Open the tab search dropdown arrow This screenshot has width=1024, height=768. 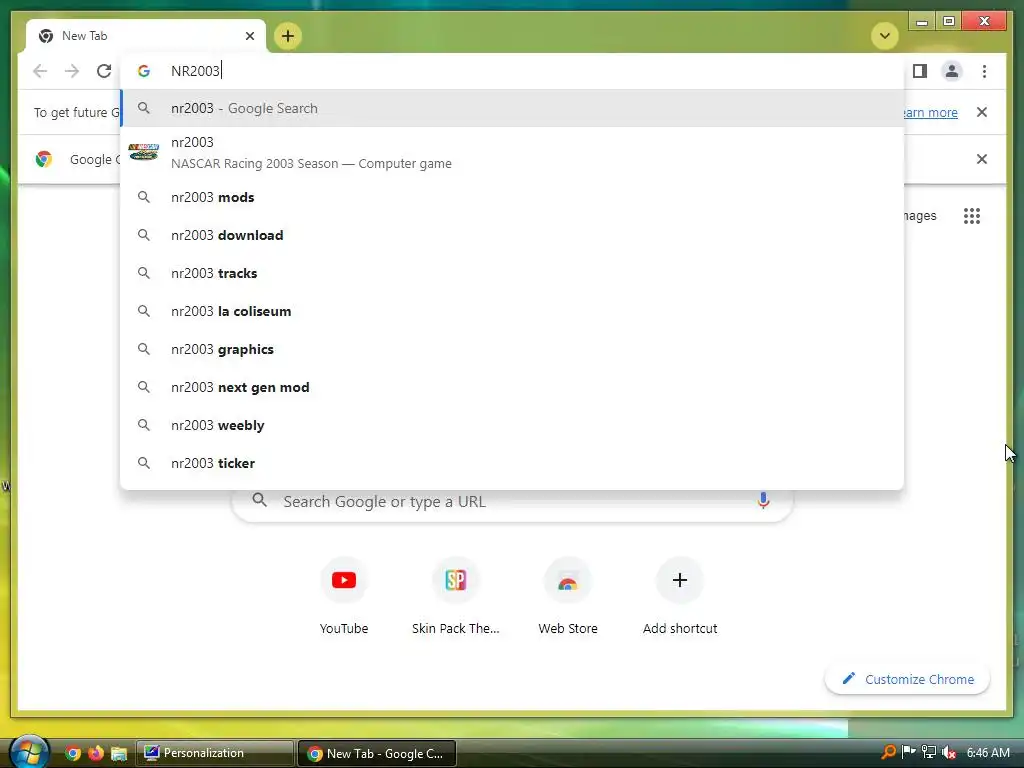885,36
